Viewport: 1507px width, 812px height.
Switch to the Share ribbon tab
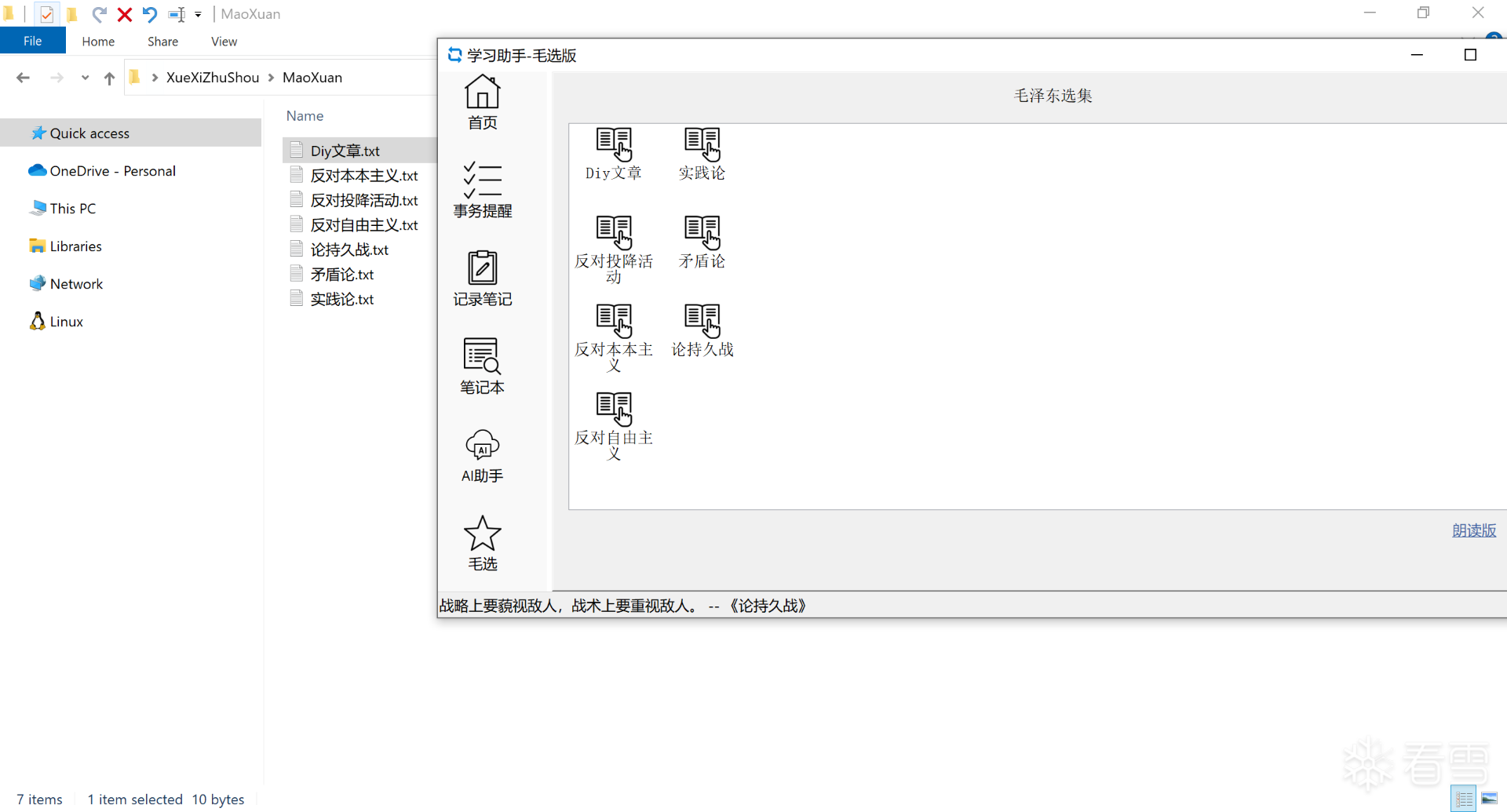162,42
